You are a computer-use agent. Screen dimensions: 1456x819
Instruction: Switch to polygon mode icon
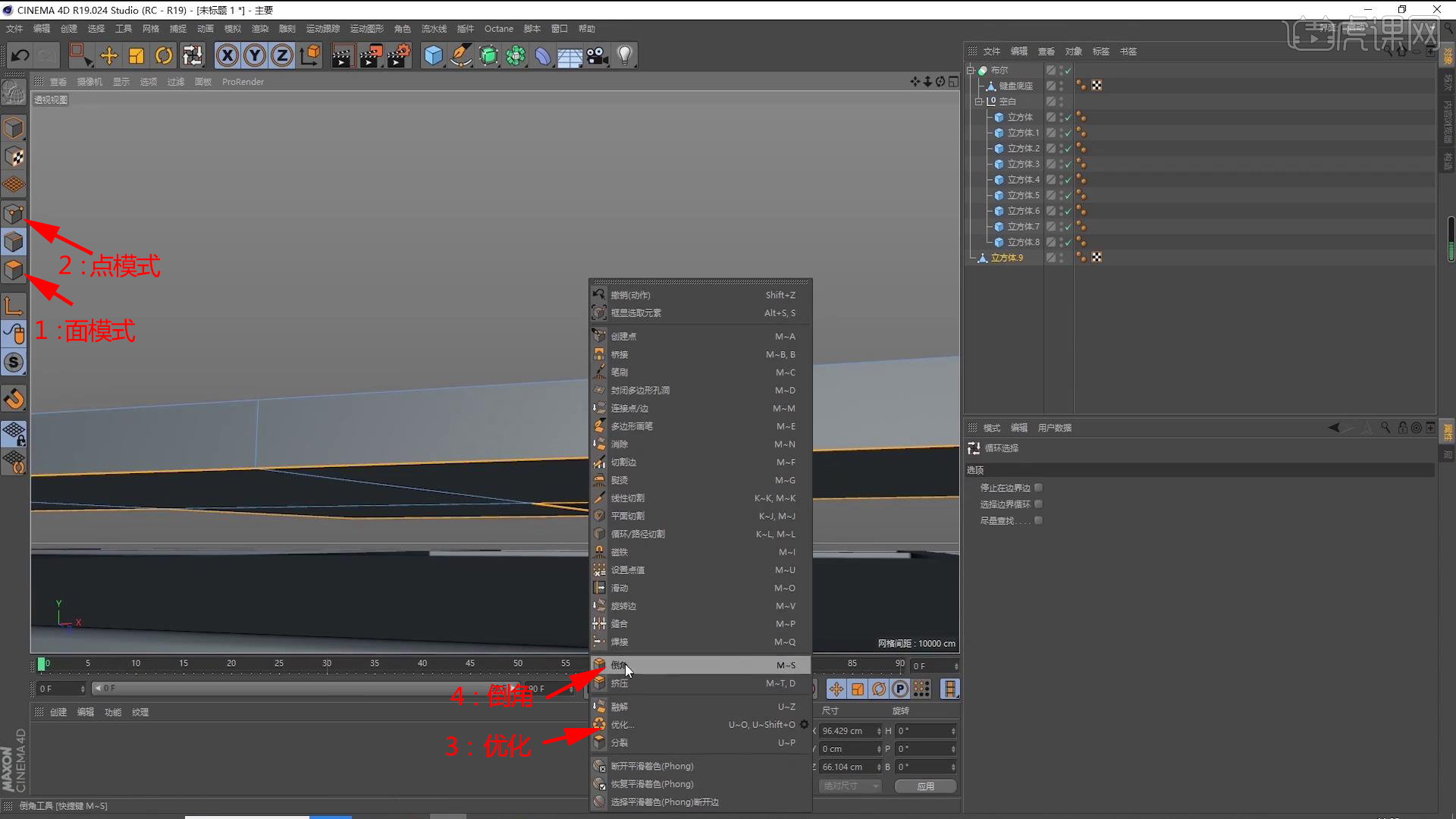pyautogui.click(x=14, y=270)
